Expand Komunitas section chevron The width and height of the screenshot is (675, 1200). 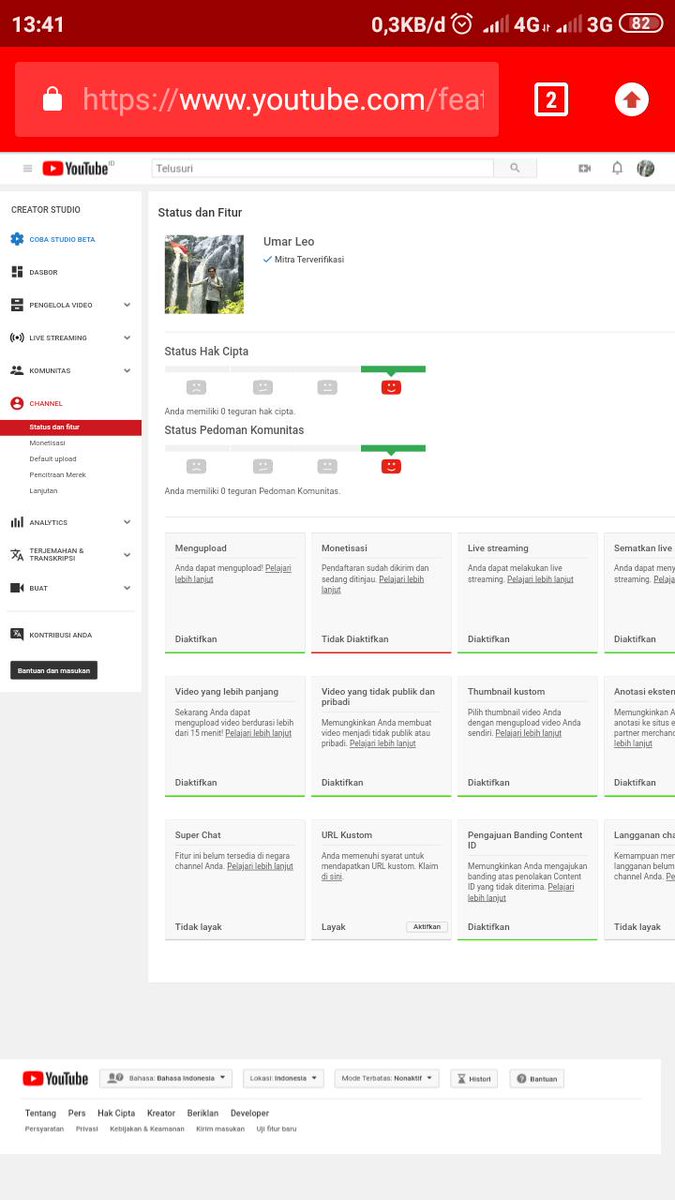(127, 370)
